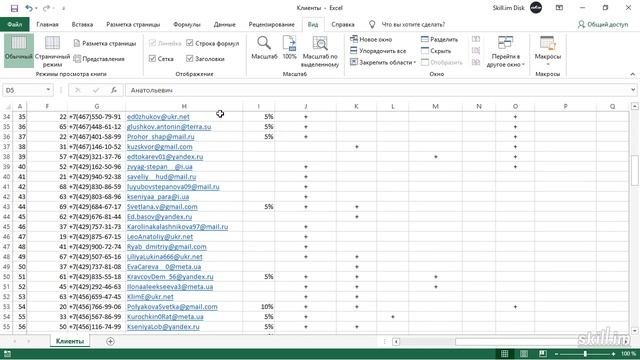Image resolution: width=640 pixels, height=360 pixels.
Task: Open a Новое окно
Action: 371,39
